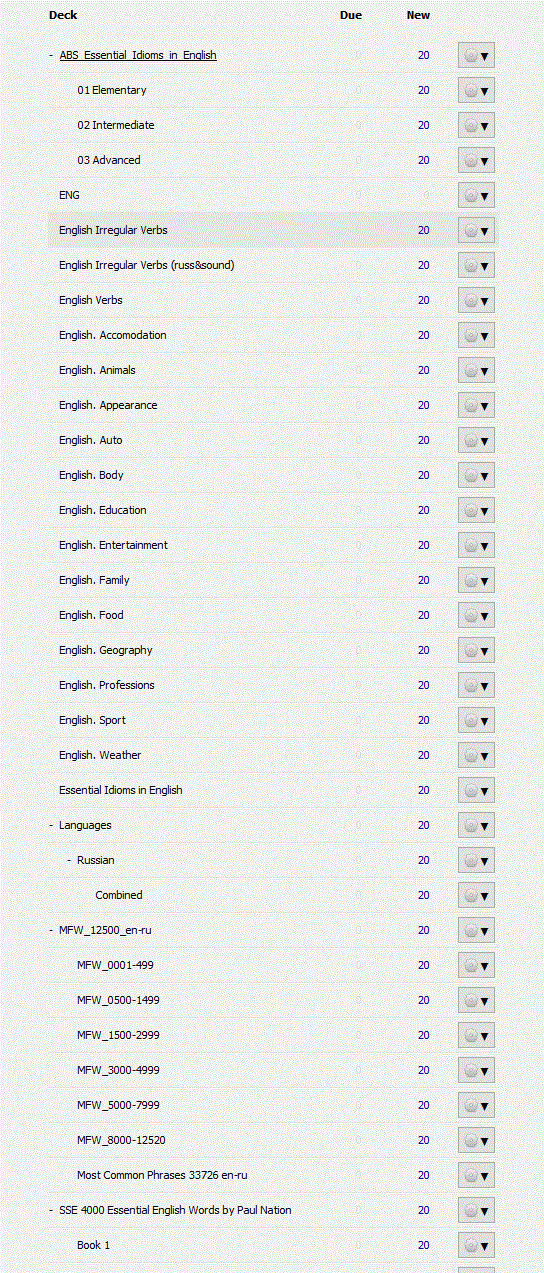Viewport: 544px width, 1273px height.
Task: Open the English Verbs deck
Action: [x=91, y=300]
